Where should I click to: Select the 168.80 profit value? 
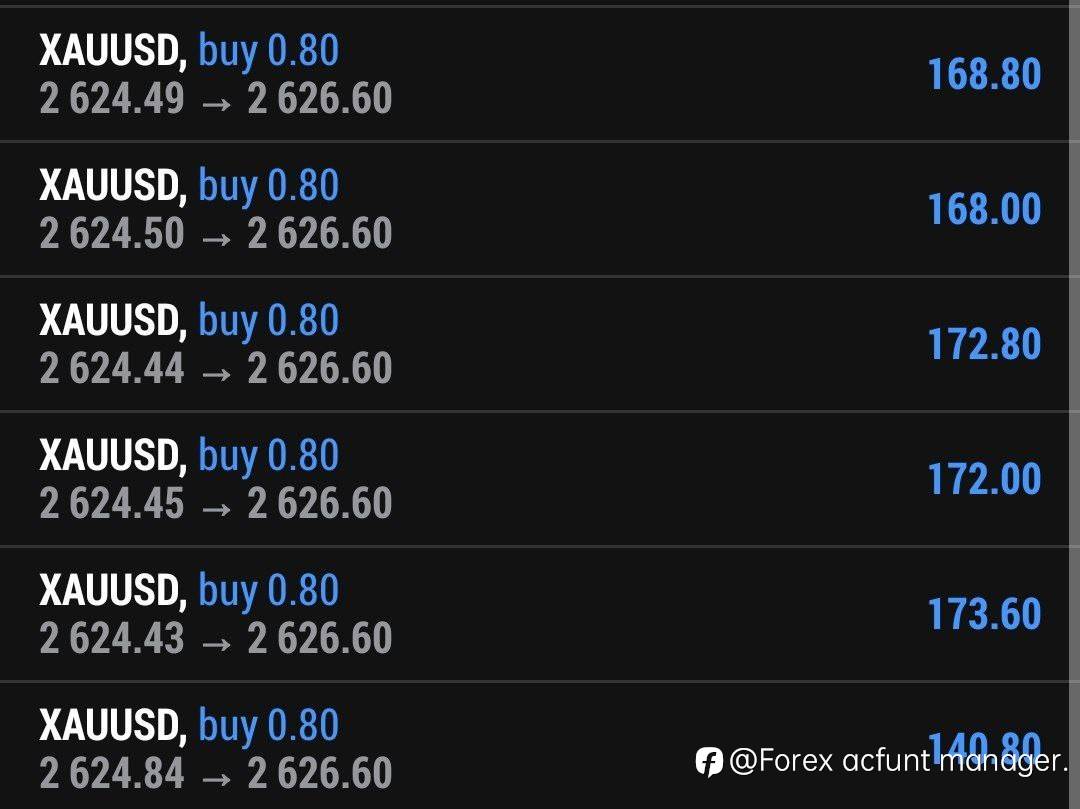coord(984,74)
